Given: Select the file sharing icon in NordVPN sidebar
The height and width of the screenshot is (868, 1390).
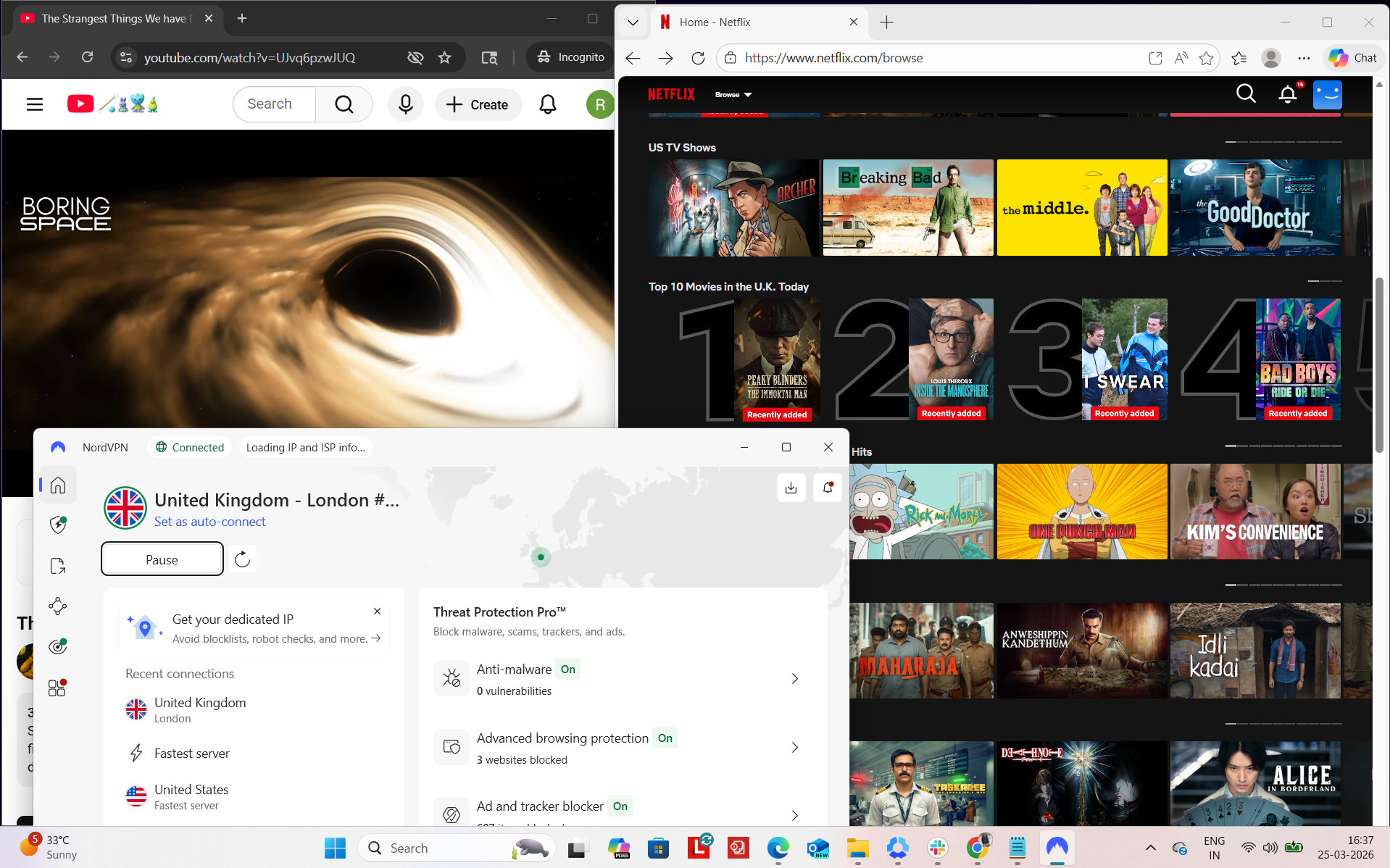Looking at the screenshot, I should pos(57,566).
